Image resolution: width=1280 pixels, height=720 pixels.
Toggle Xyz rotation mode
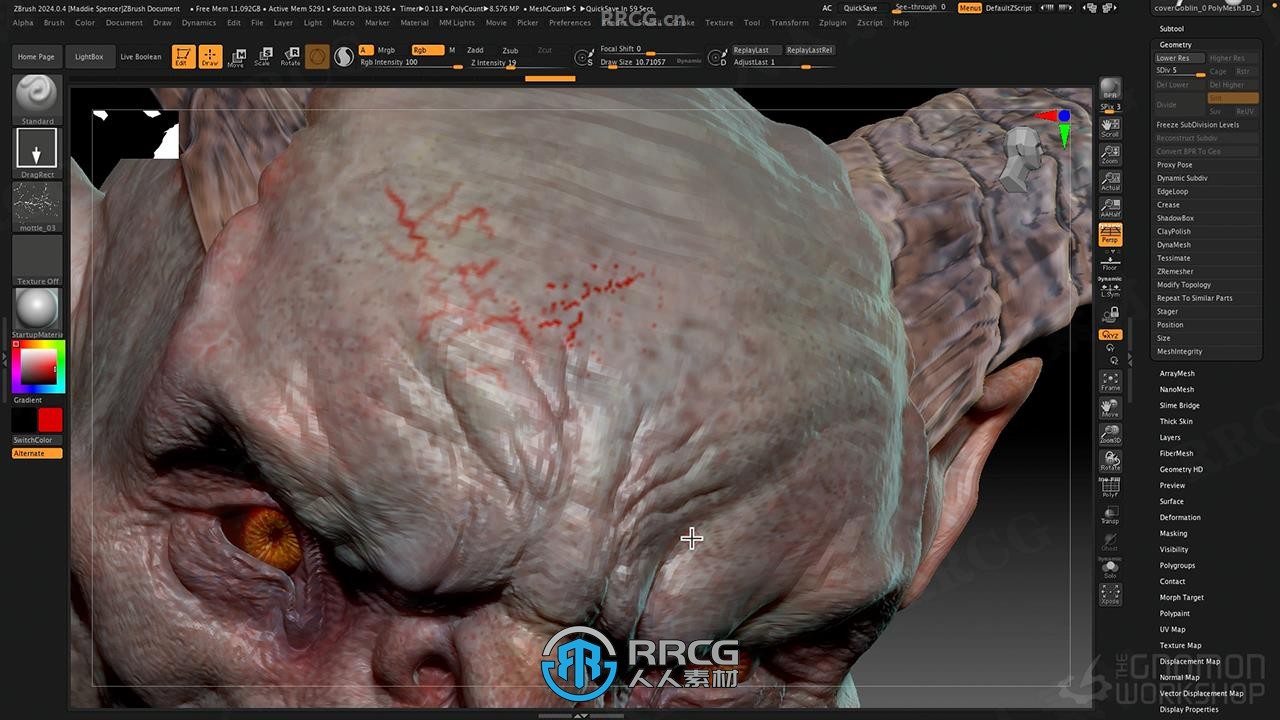1110,335
